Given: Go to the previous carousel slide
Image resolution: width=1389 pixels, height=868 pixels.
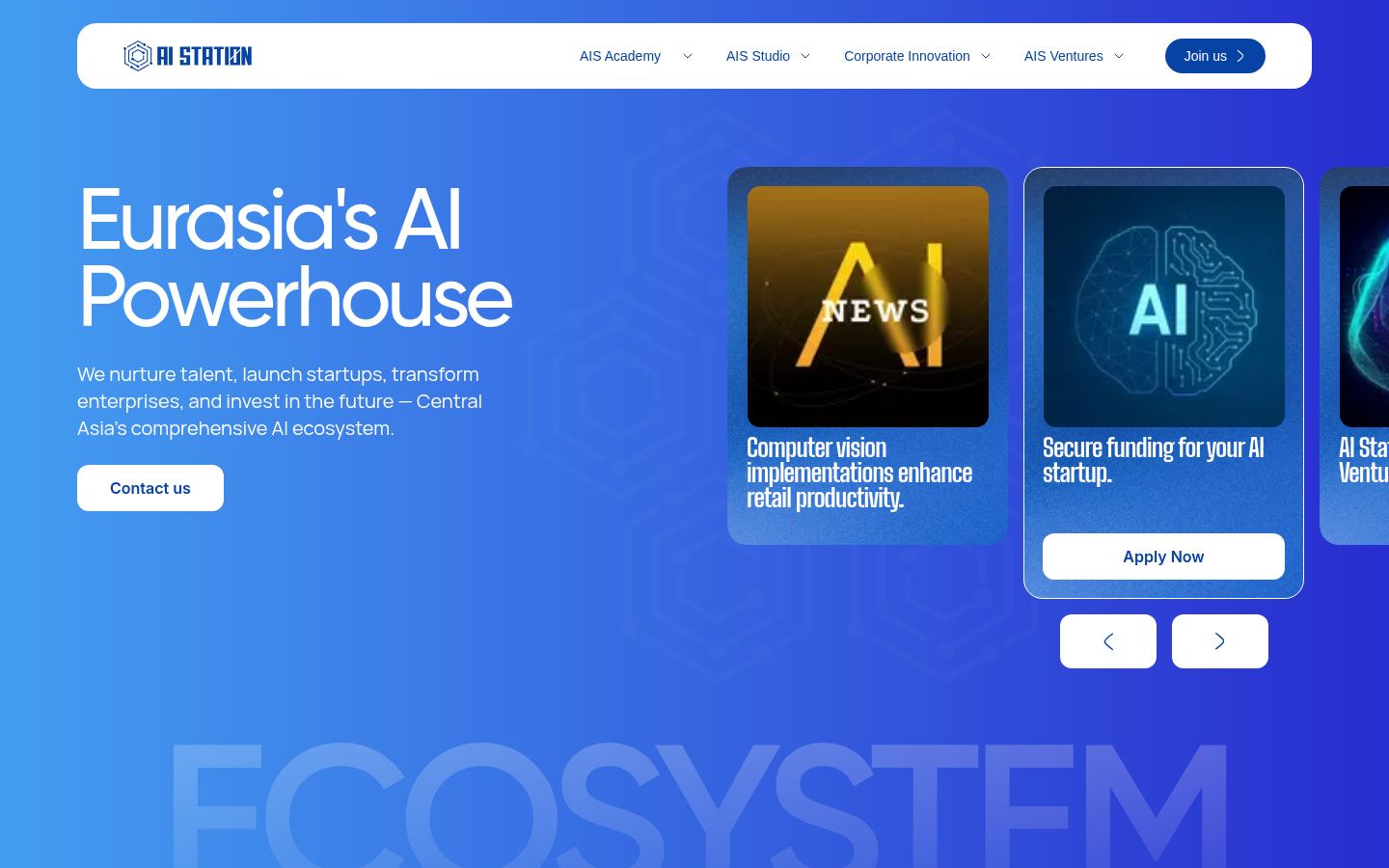Looking at the screenshot, I should (x=1108, y=641).
